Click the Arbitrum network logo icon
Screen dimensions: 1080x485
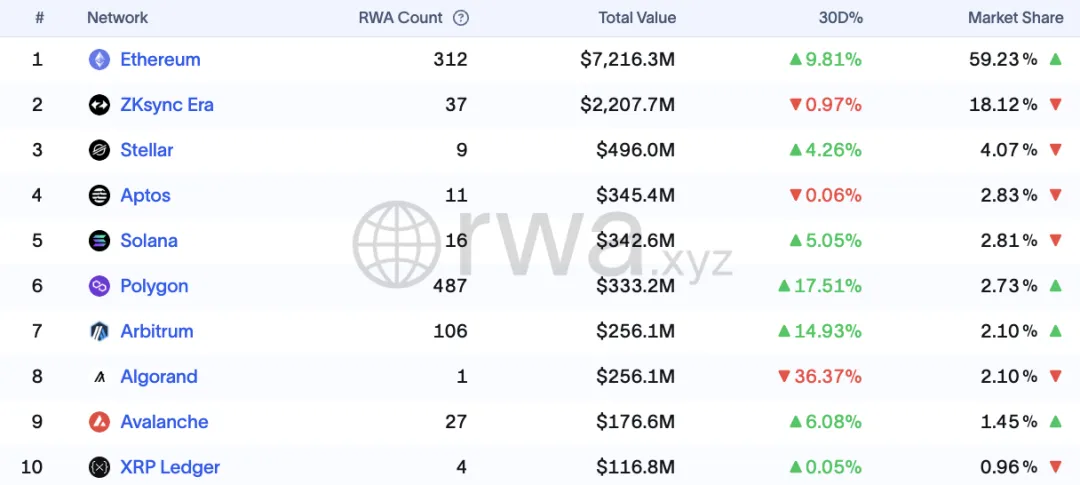99,331
